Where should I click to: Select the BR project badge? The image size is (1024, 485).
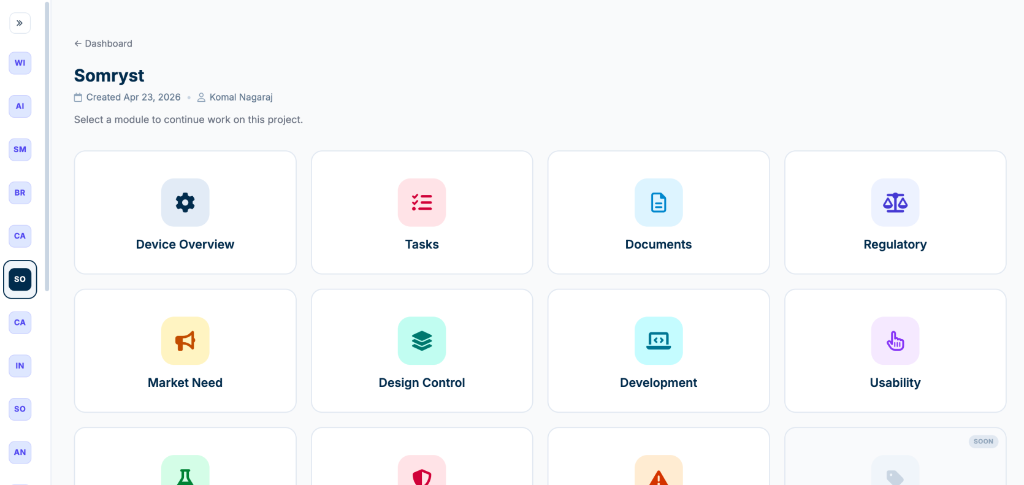coord(20,193)
